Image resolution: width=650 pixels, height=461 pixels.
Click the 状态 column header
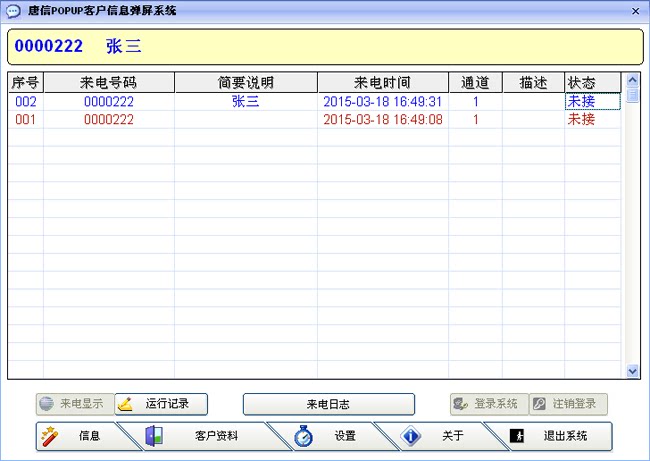pyautogui.click(x=593, y=82)
